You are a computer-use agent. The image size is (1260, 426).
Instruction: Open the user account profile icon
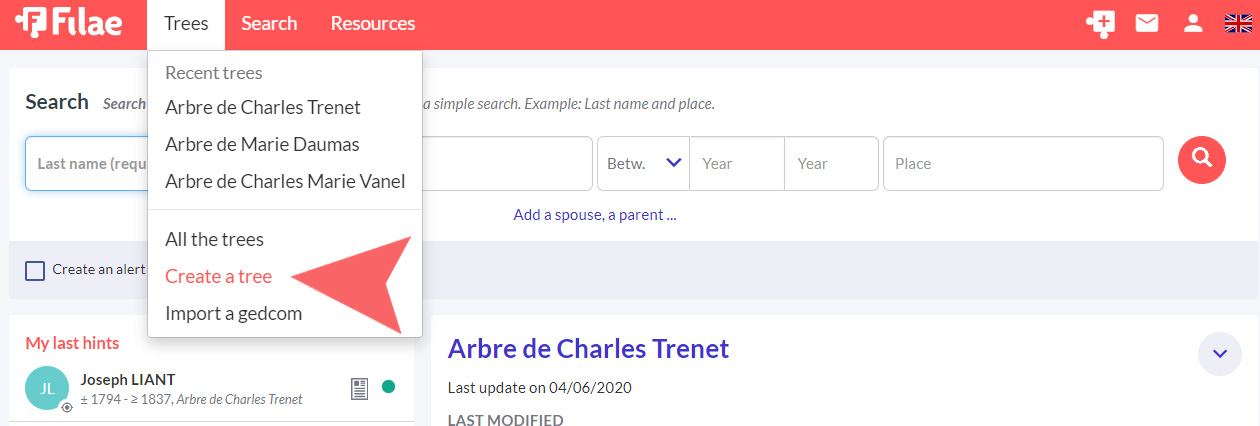1193,24
